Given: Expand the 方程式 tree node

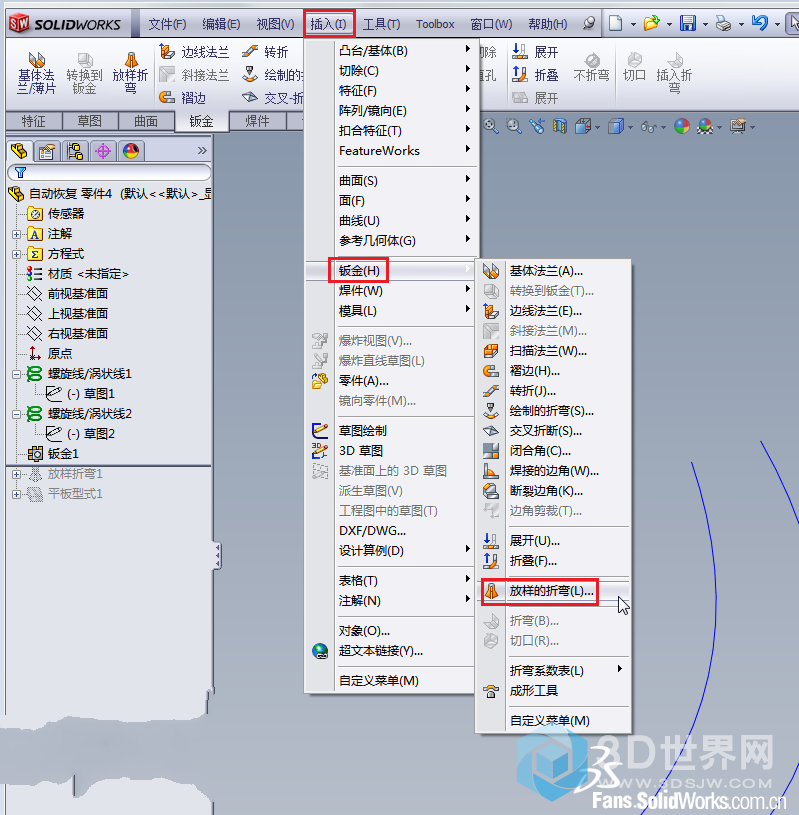Looking at the screenshot, I should (x=17, y=254).
